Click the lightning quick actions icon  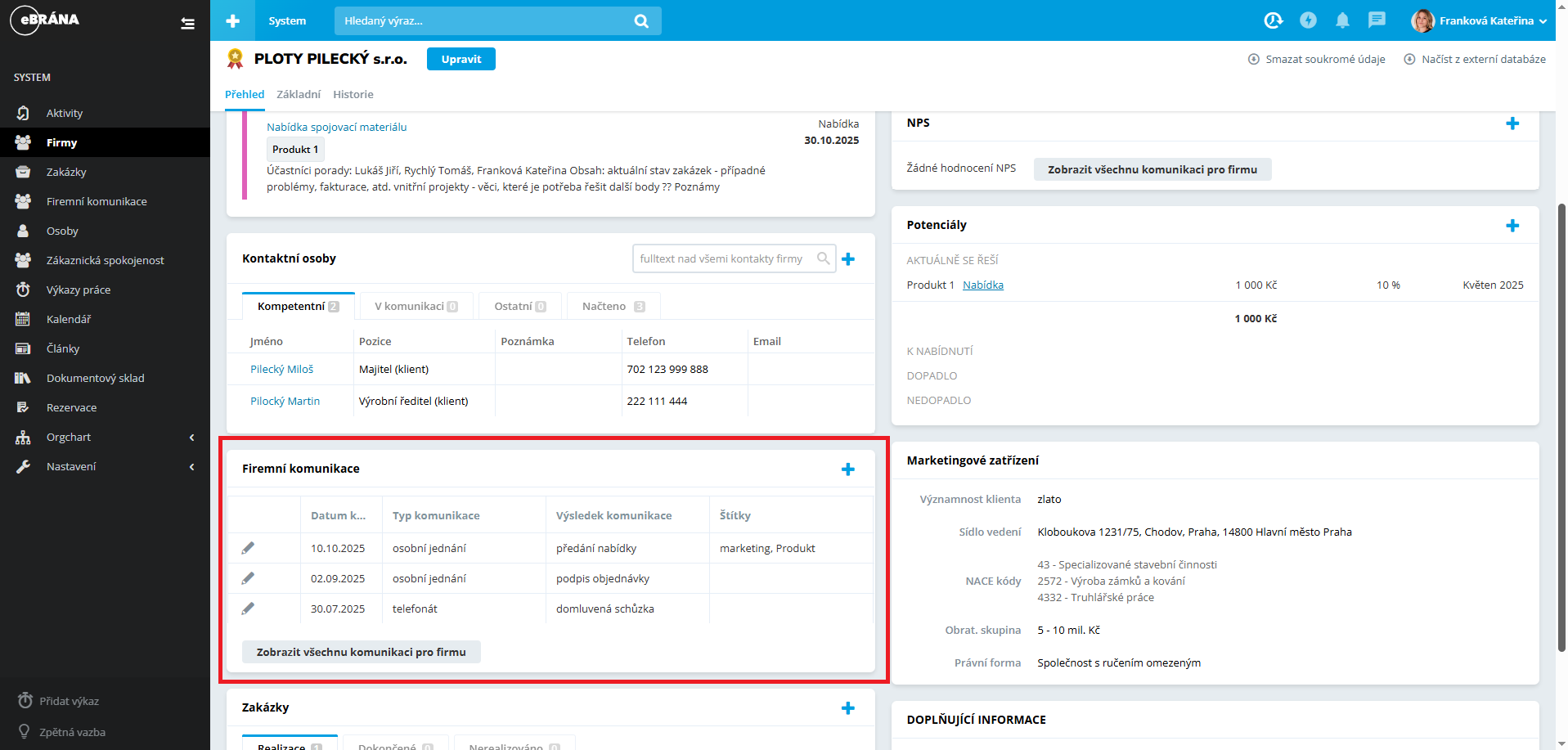(x=1308, y=20)
